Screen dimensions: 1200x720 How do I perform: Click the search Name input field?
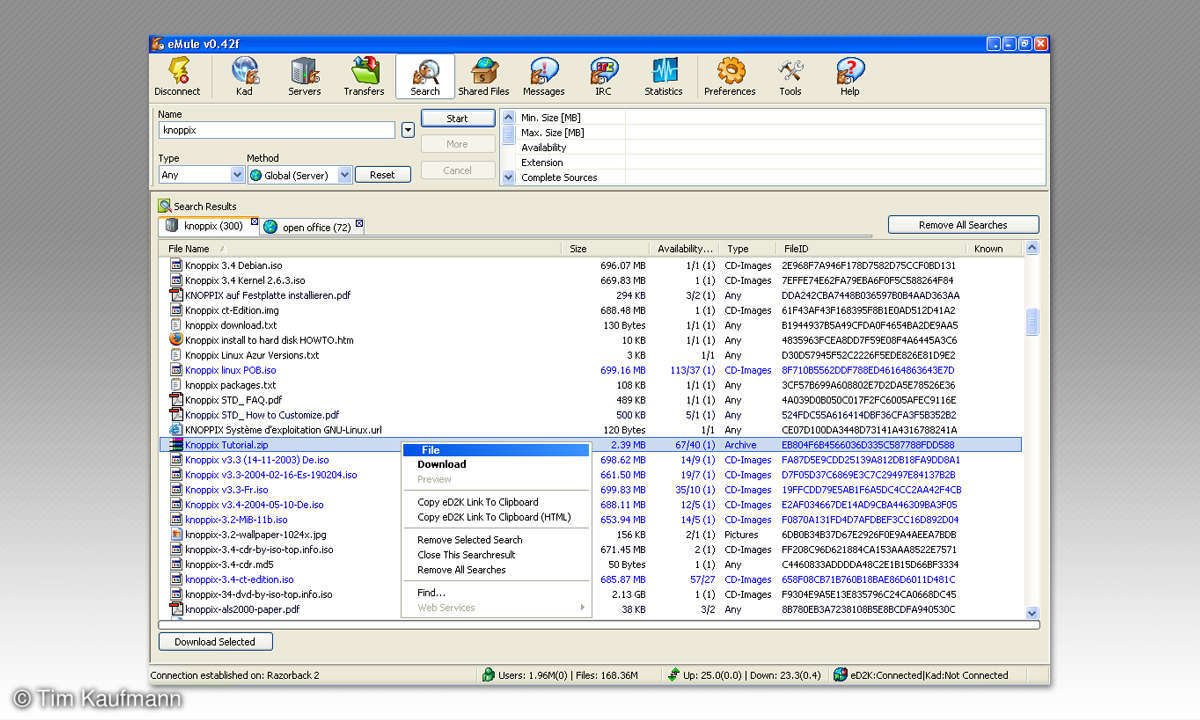[277, 130]
